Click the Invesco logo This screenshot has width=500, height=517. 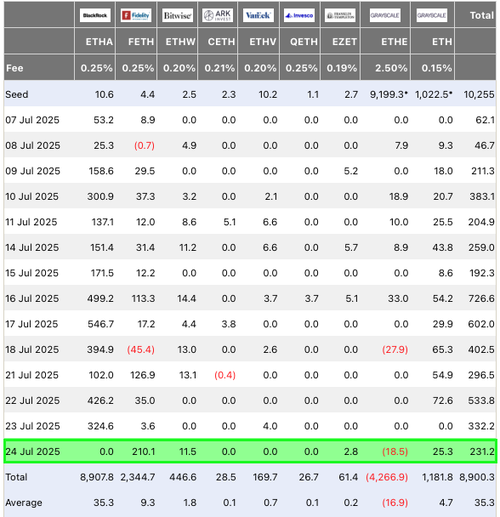click(x=299, y=15)
